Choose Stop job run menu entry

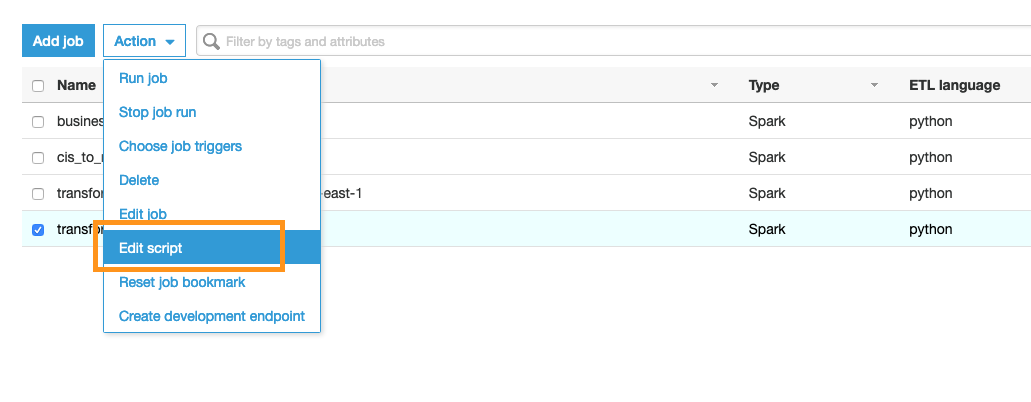(x=157, y=113)
